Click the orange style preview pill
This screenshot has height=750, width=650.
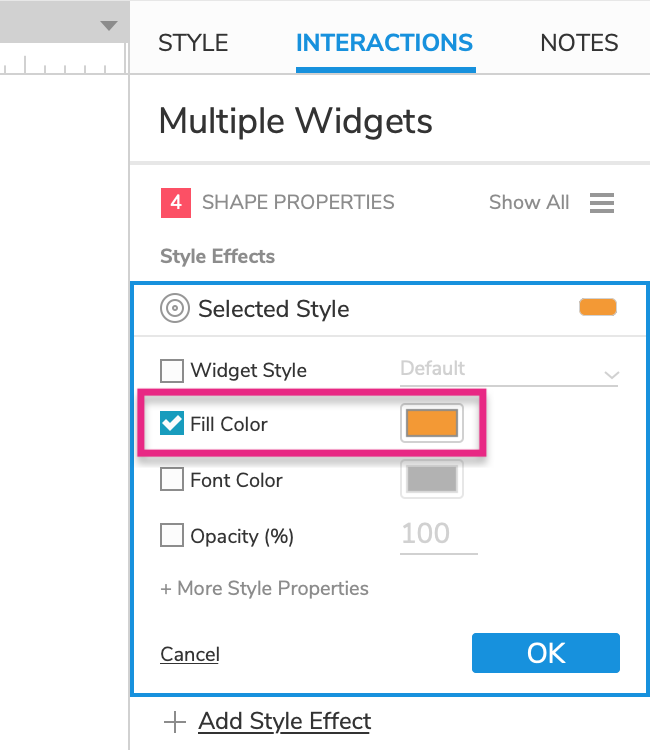[x=598, y=308]
